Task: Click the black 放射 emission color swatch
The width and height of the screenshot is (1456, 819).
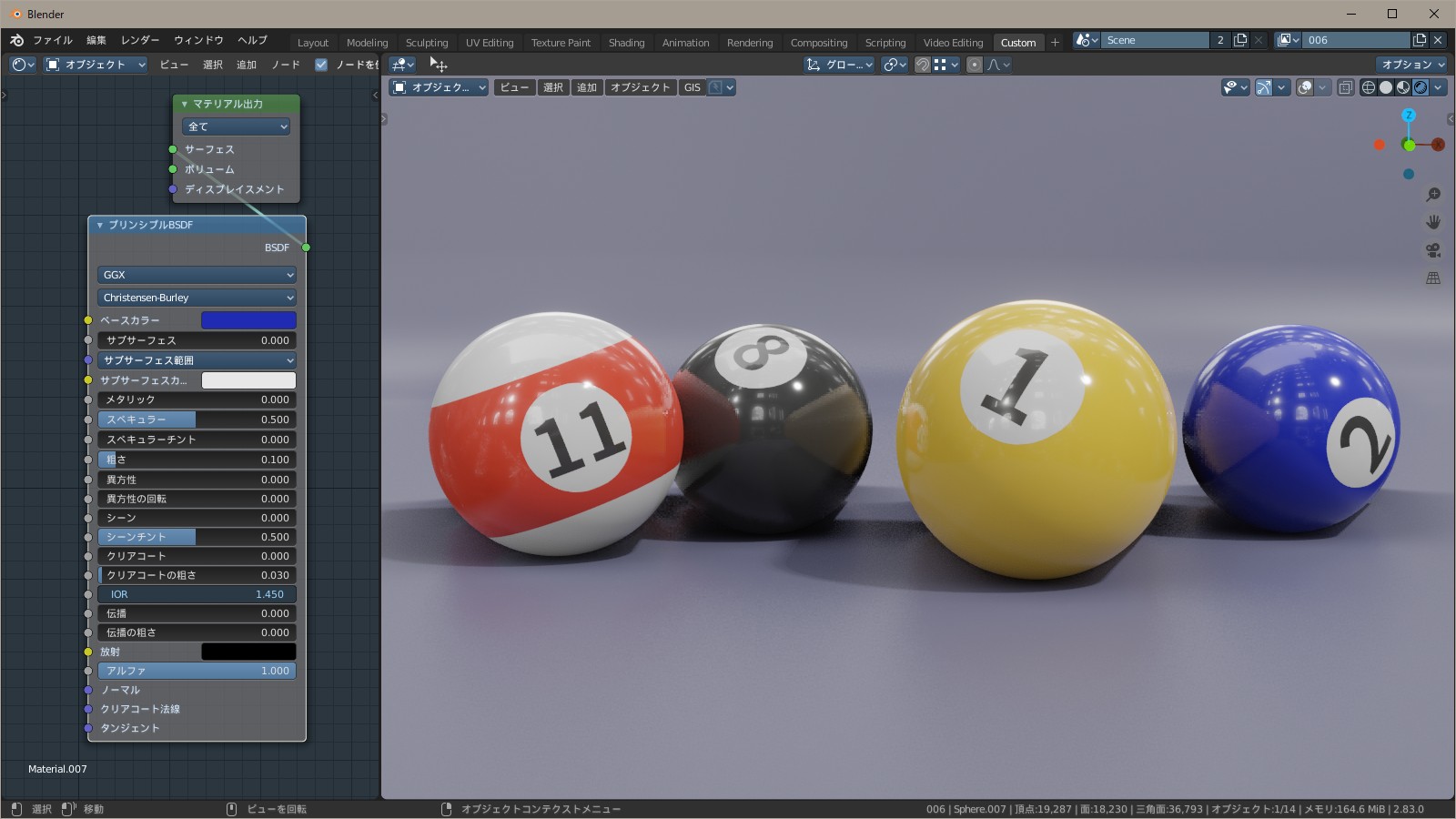Action: pos(248,652)
